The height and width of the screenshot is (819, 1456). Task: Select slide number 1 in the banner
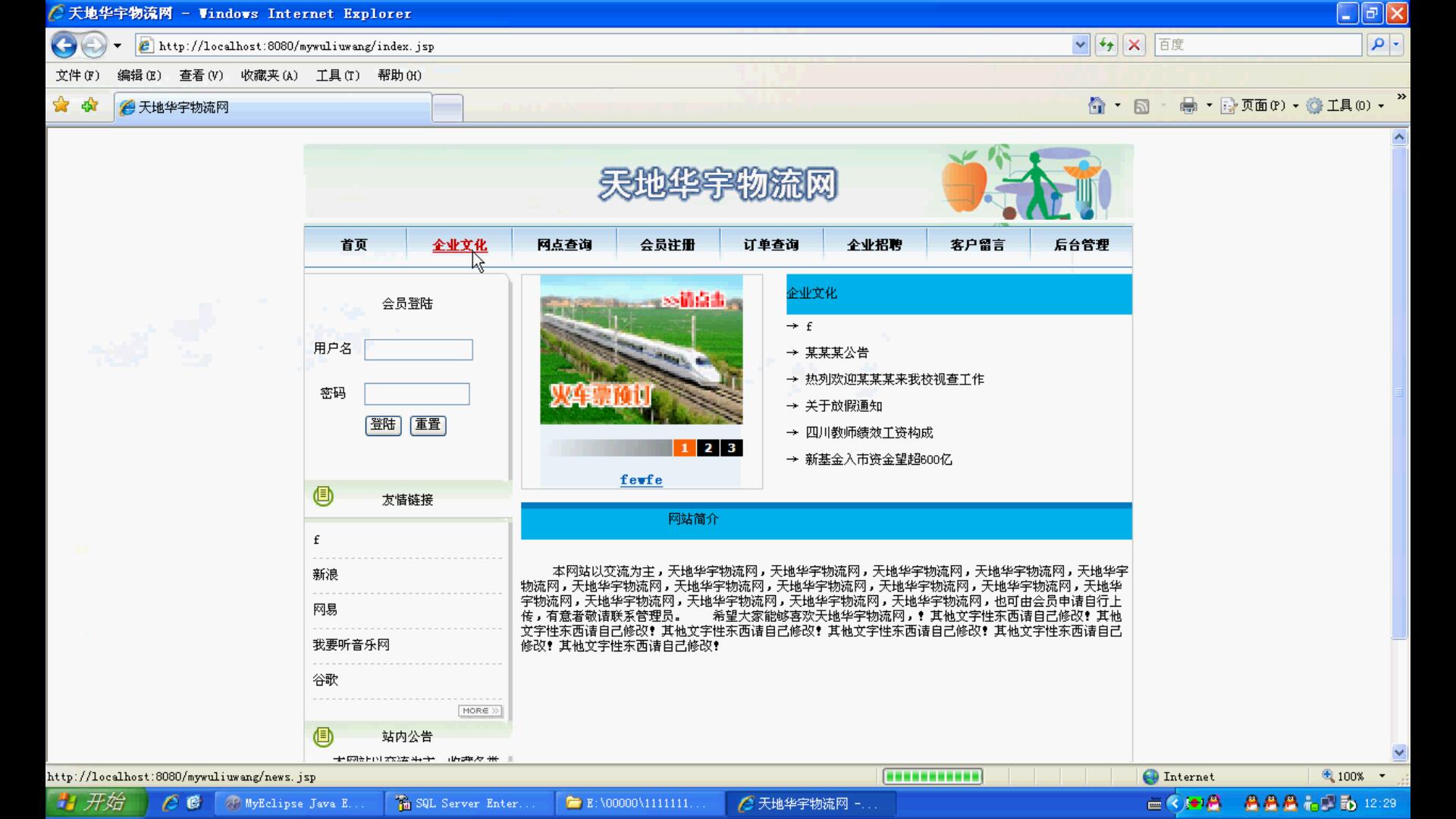click(684, 448)
